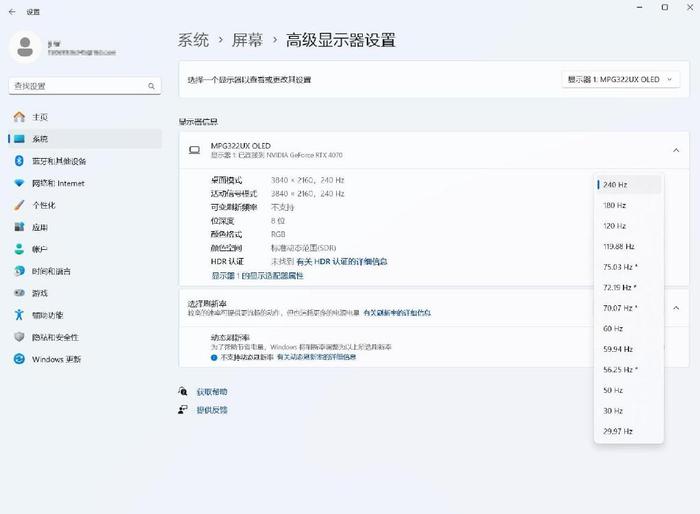Open the user account avatar
Image resolution: width=700 pixels, height=514 pixels.
25,47
